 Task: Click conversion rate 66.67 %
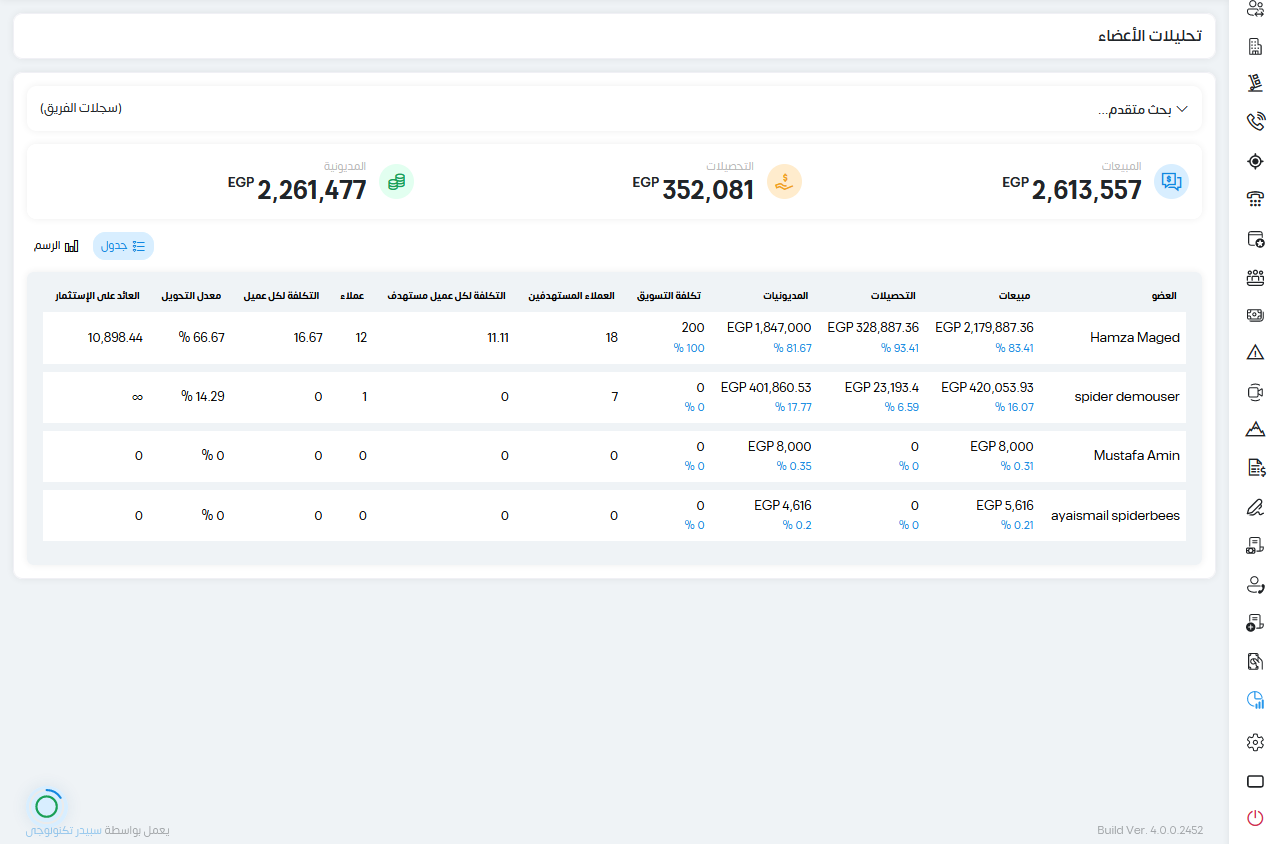[x=202, y=338]
